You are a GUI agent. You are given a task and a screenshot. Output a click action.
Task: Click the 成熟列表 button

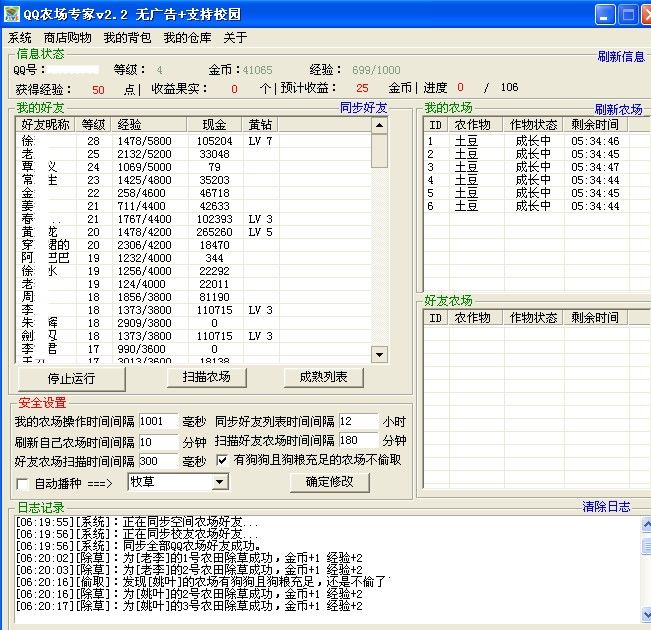coord(323,377)
